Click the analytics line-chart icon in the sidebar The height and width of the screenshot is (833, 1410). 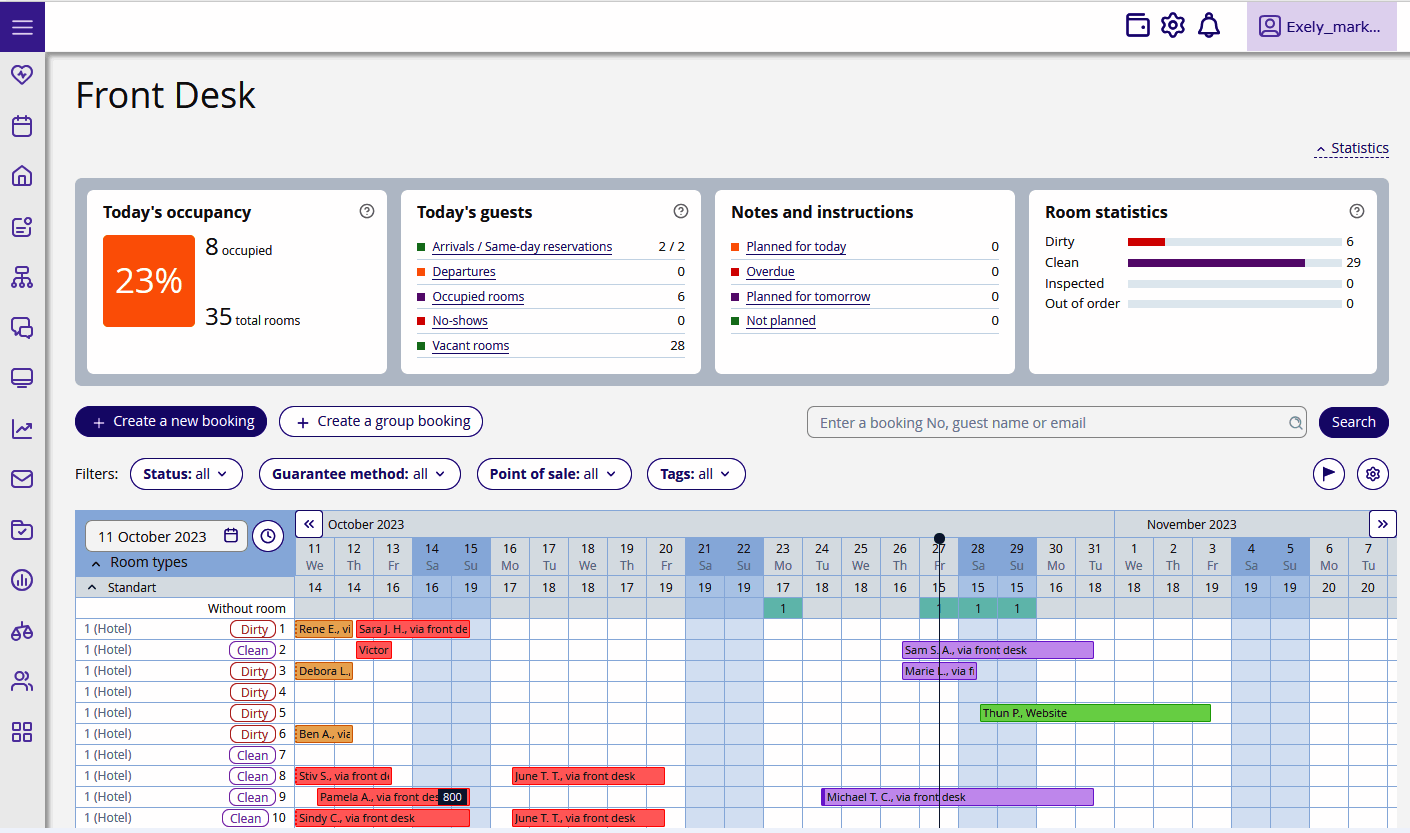(x=22, y=428)
